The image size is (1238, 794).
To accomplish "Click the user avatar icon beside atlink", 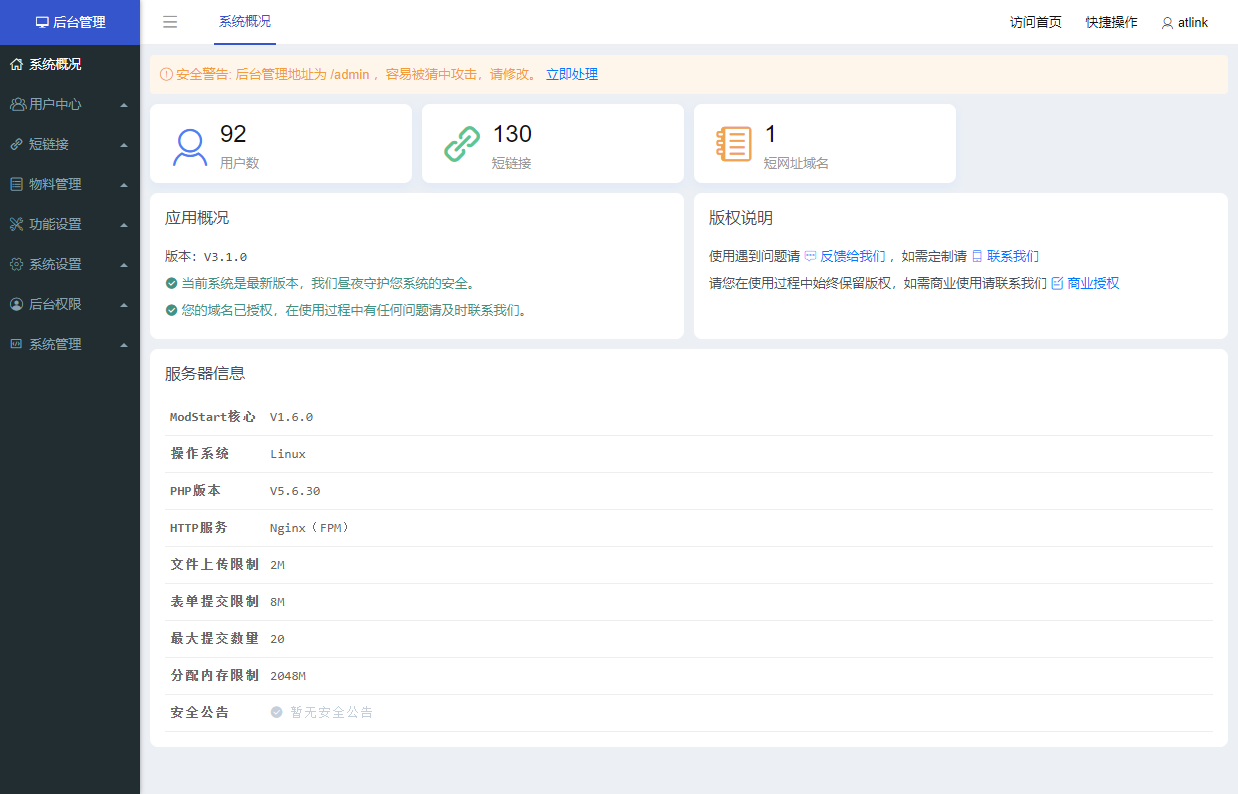I will [x=1167, y=23].
